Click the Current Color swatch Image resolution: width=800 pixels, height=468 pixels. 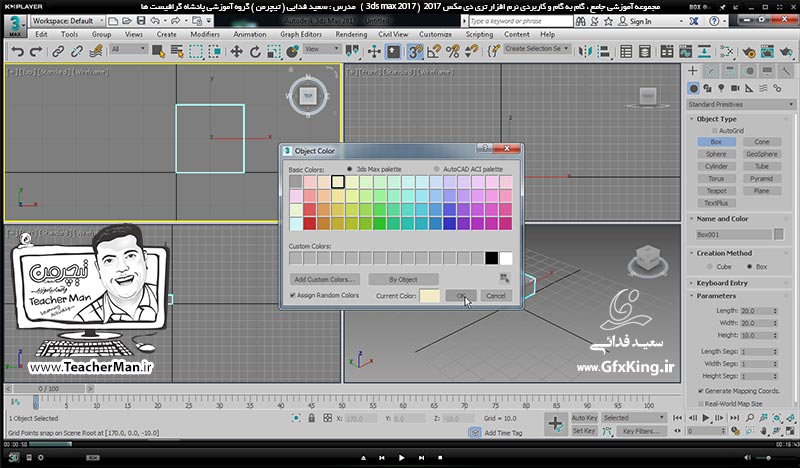(x=429, y=295)
